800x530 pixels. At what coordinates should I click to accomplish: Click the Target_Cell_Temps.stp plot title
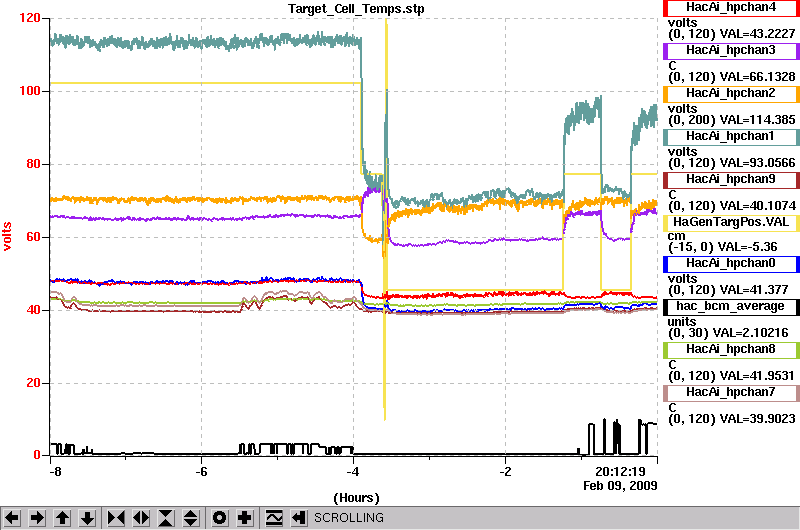(x=356, y=9)
